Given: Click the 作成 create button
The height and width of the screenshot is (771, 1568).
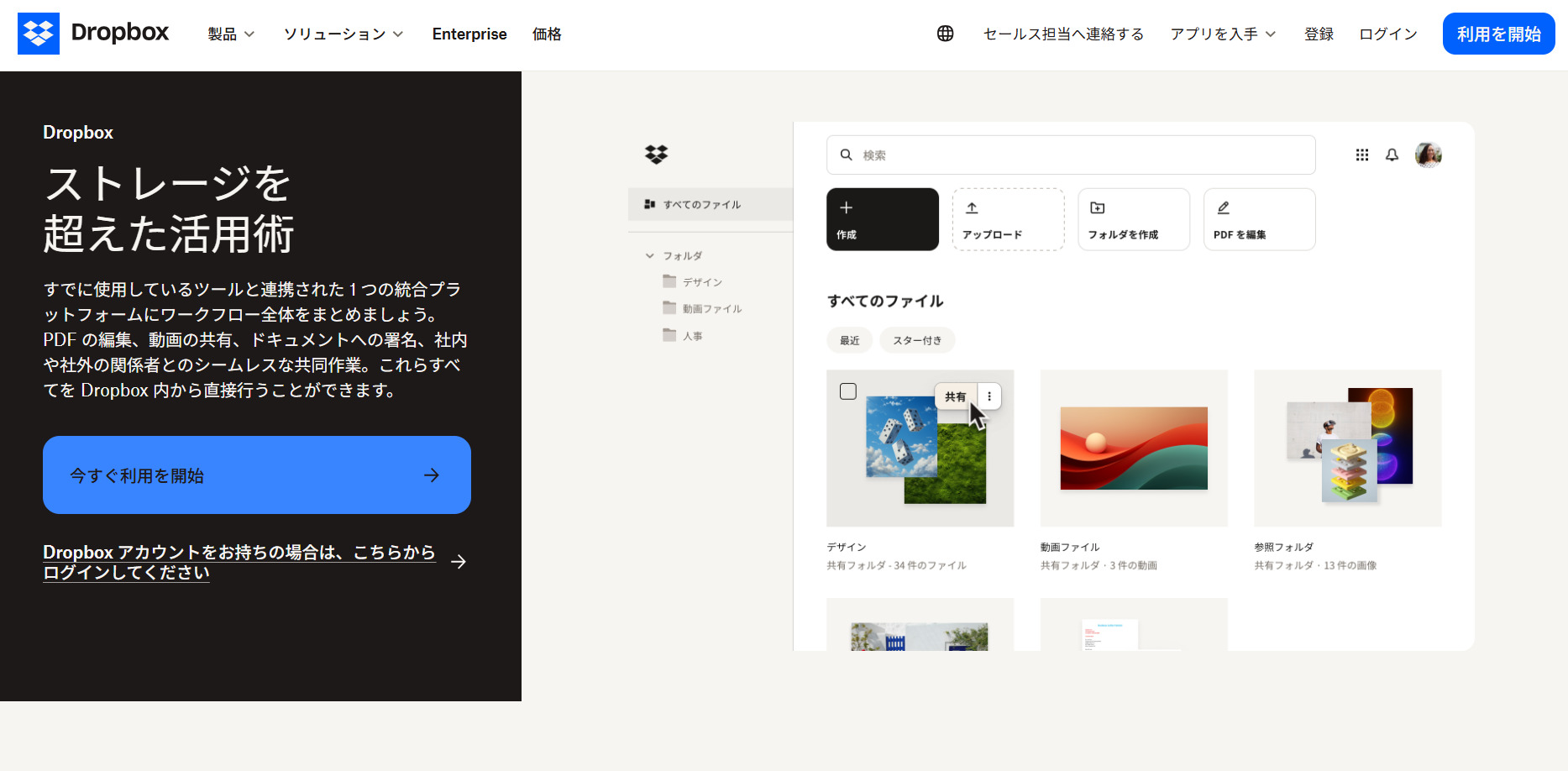Looking at the screenshot, I should click(883, 219).
